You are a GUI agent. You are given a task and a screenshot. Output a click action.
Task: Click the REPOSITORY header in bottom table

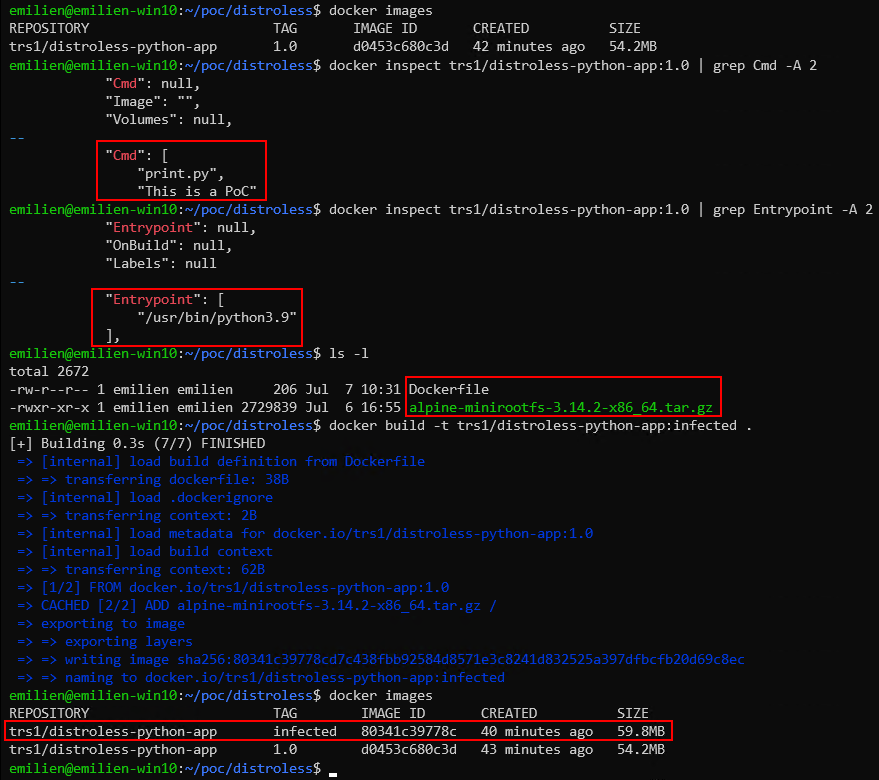point(49,713)
